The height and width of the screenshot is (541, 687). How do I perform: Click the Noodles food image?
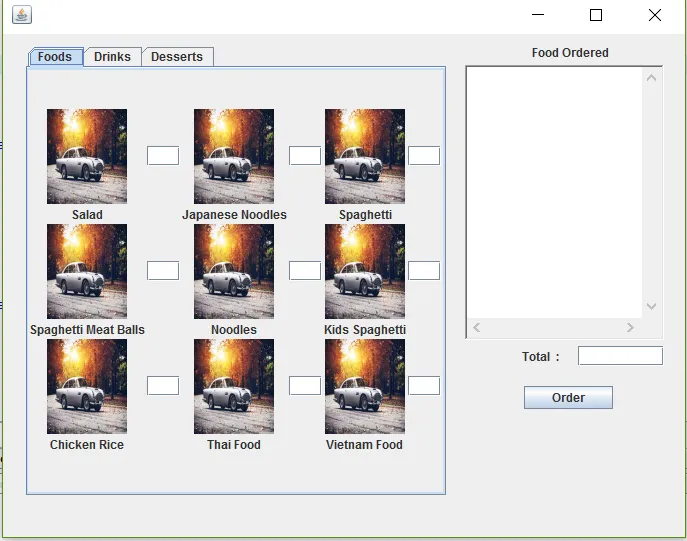tap(234, 271)
